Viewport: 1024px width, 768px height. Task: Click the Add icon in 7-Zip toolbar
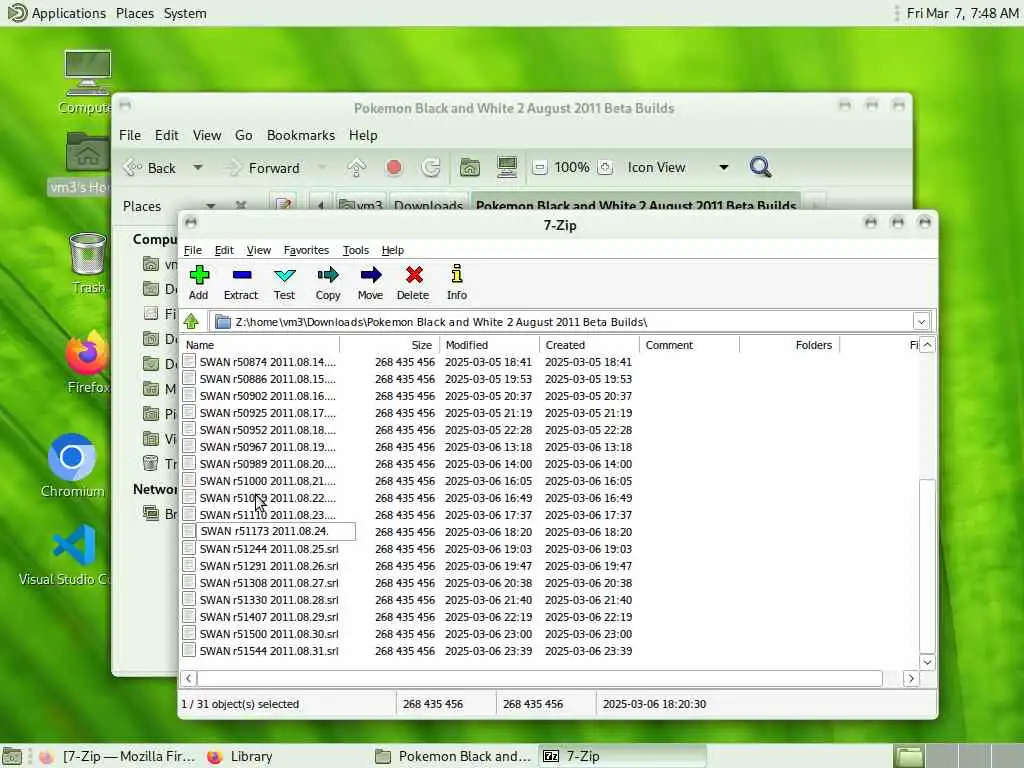[199, 275]
